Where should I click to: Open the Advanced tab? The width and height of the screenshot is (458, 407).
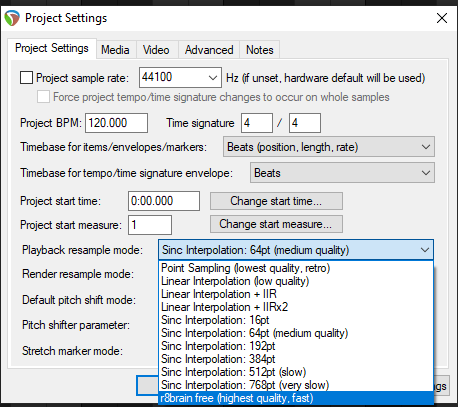(209, 50)
